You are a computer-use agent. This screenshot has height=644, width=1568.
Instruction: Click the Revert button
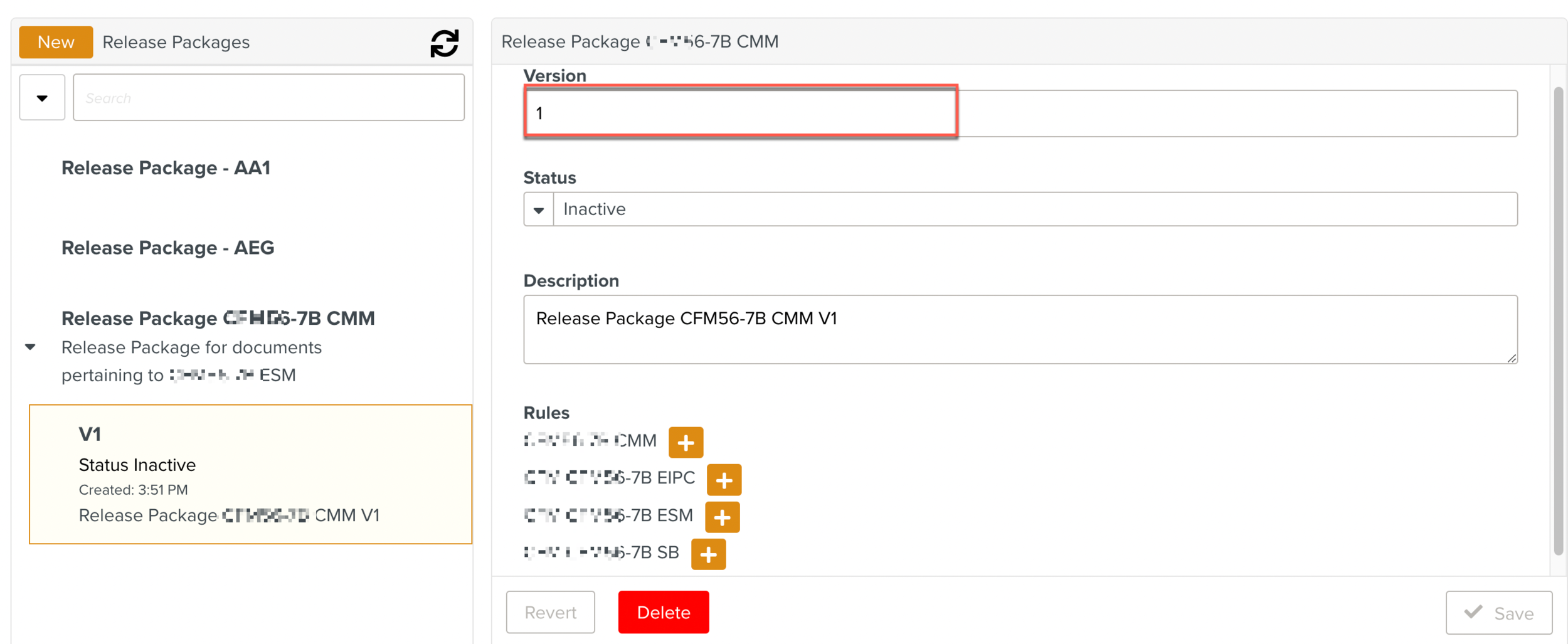pos(550,612)
